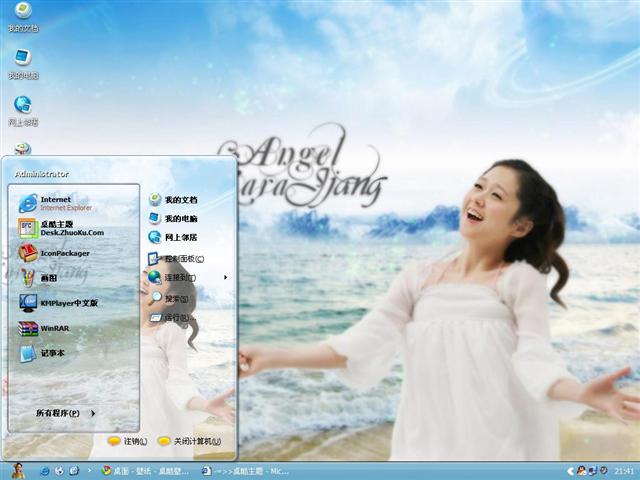This screenshot has width=640, height=480.
Task: Launch Internet Explorer from quick launch
Action: (x=44, y=471)
